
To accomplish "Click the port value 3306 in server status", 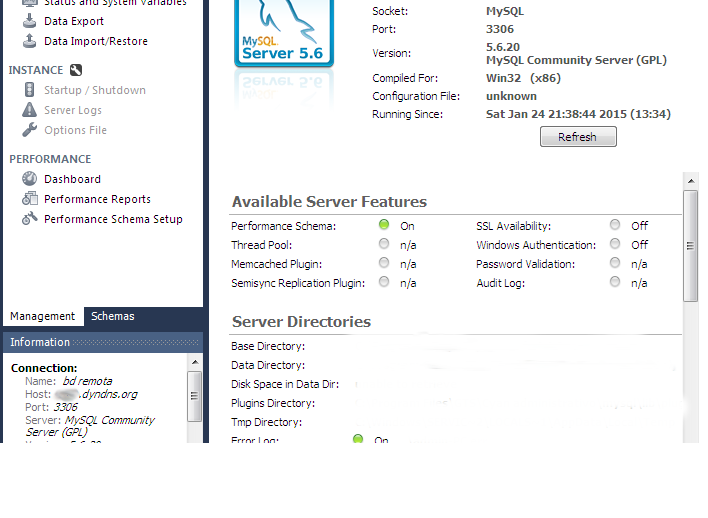I will (499, 29).
